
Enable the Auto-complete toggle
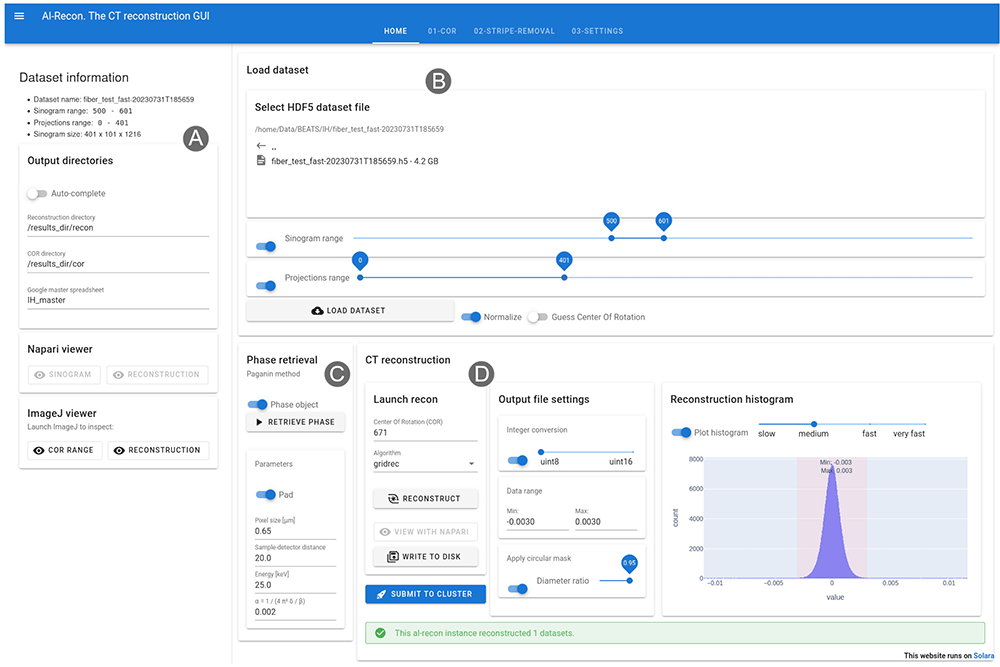tap(37, 193)
